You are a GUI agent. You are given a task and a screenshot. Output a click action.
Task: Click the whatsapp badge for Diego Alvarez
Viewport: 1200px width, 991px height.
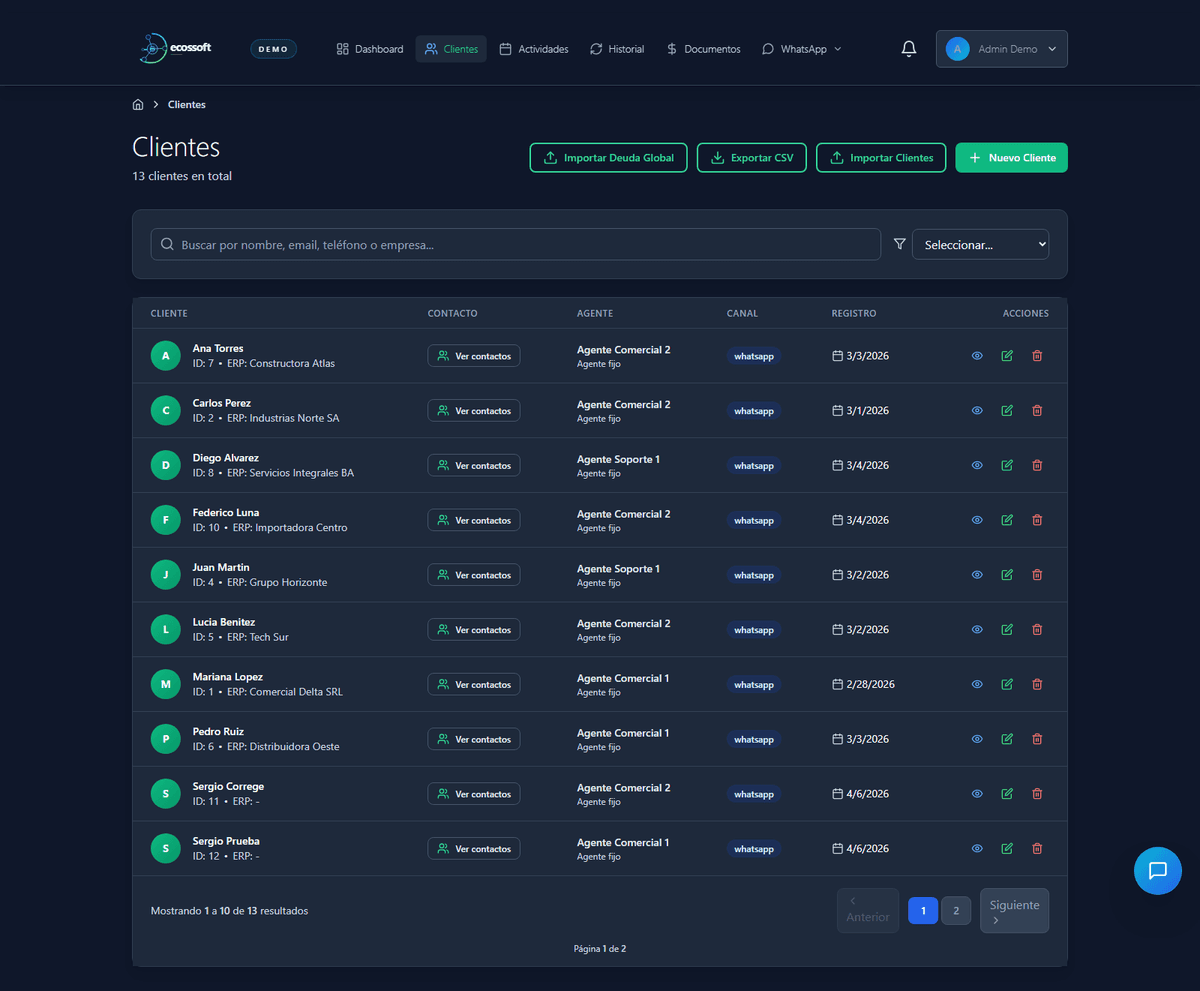[754, 465]
